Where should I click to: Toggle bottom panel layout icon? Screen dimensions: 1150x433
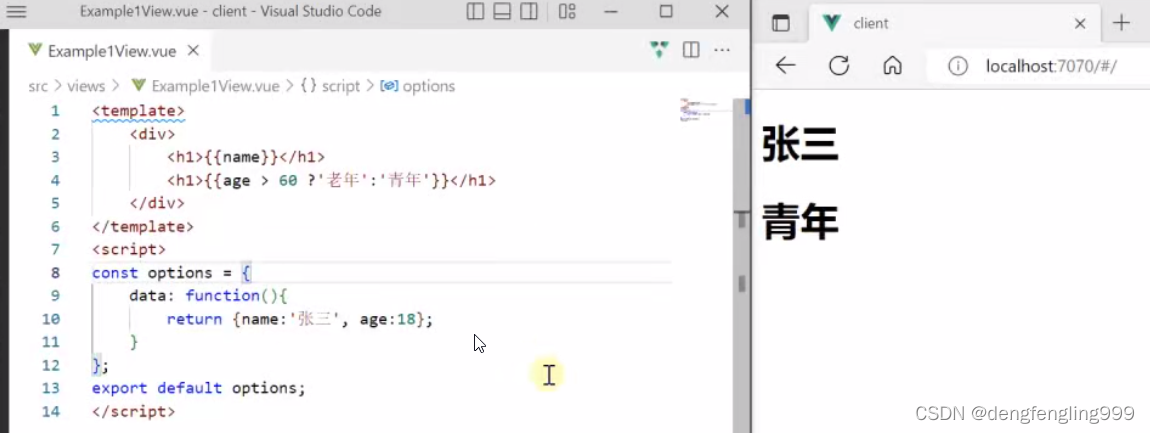(502, 12)
